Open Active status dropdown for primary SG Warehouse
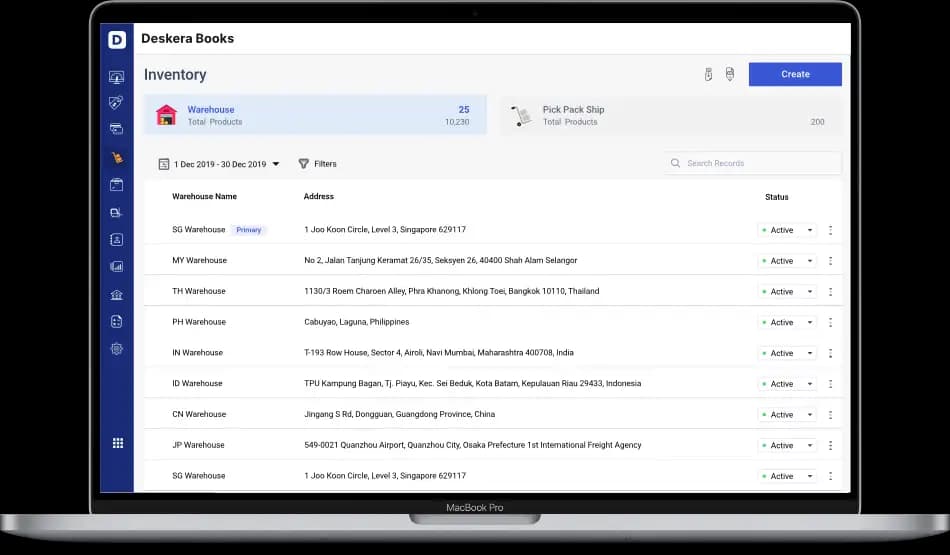This screenshot has height=555, width=950. tap(787, 230)
